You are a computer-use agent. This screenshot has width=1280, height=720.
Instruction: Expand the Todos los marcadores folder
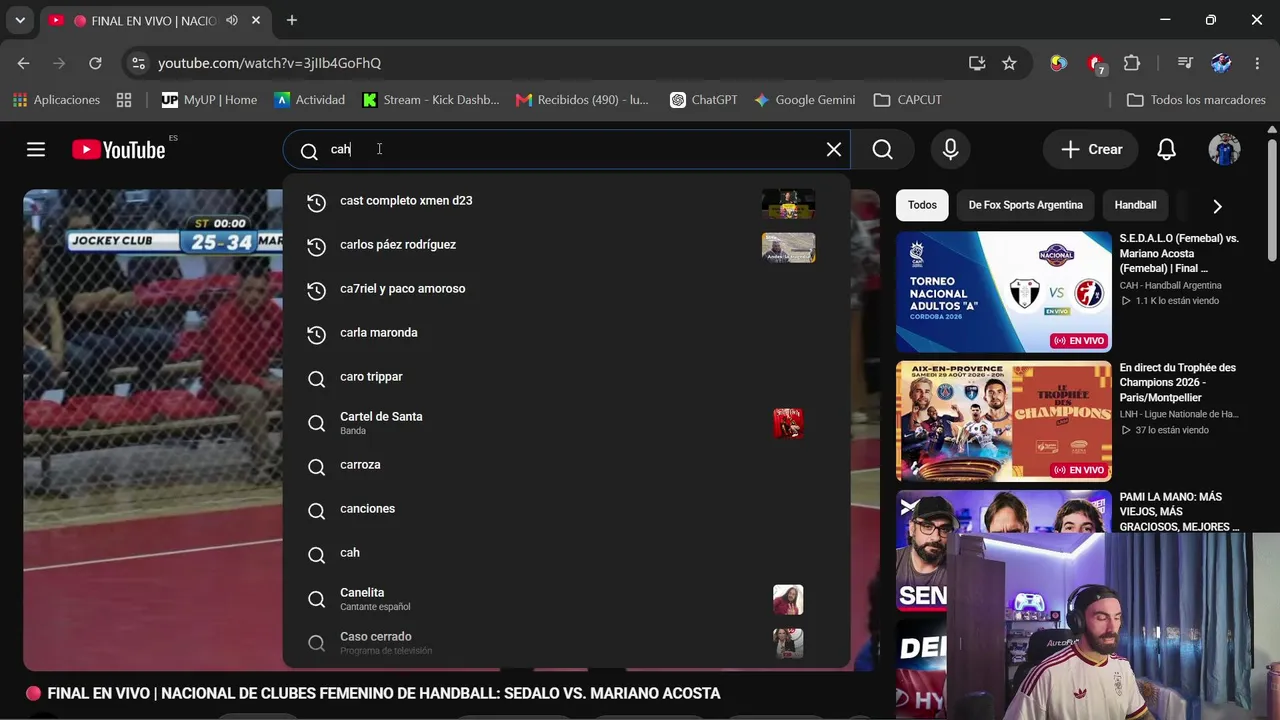click(x=1196, y=100)
